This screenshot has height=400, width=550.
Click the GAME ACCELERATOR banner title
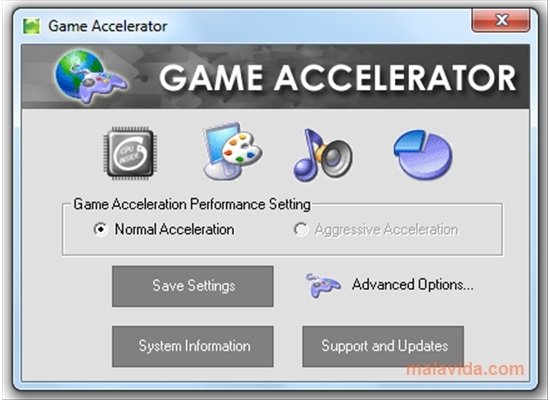(337, 78)
